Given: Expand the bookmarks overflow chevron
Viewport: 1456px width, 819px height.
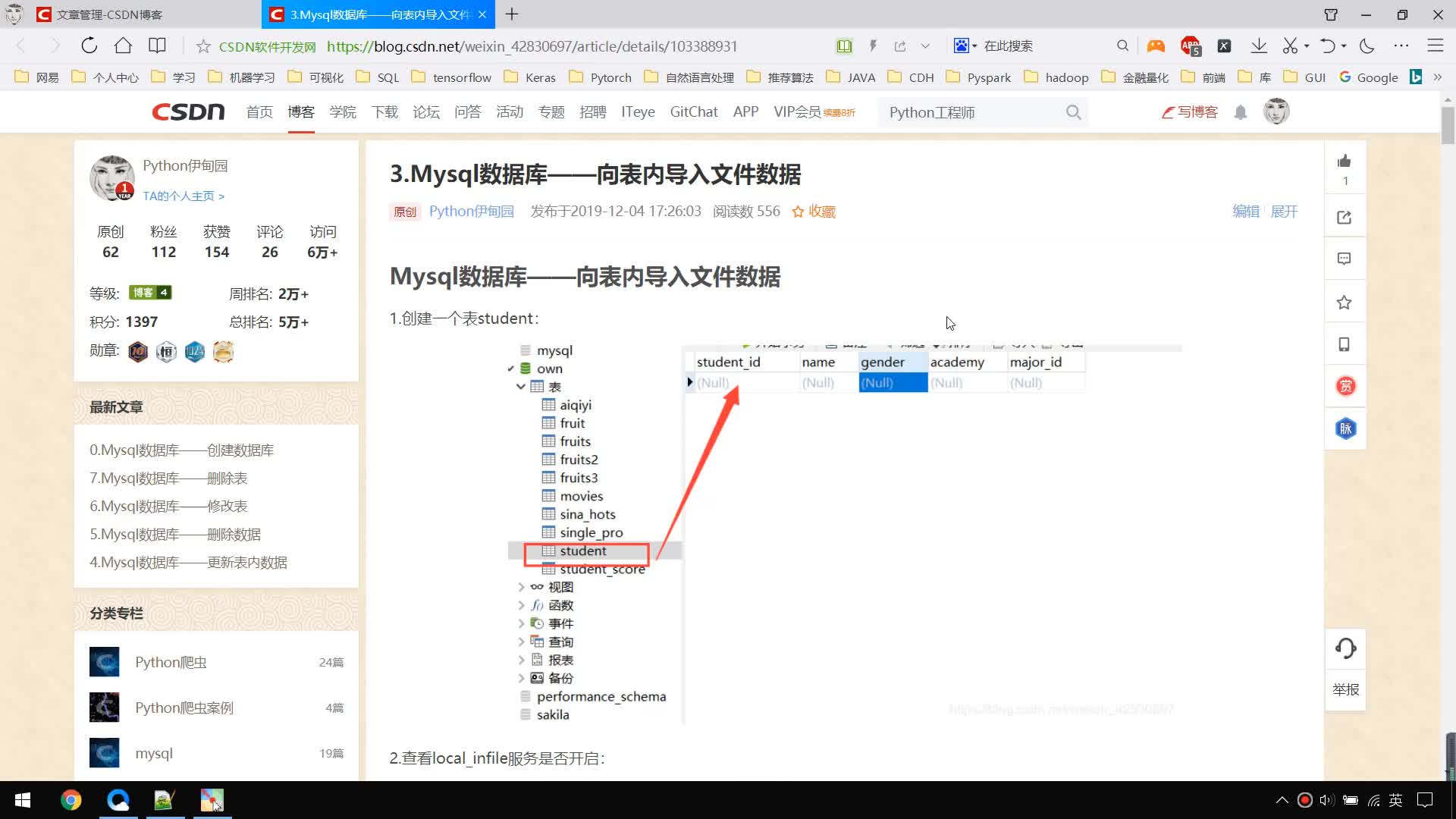Looking at the screenshot, I should point(1438,77).
